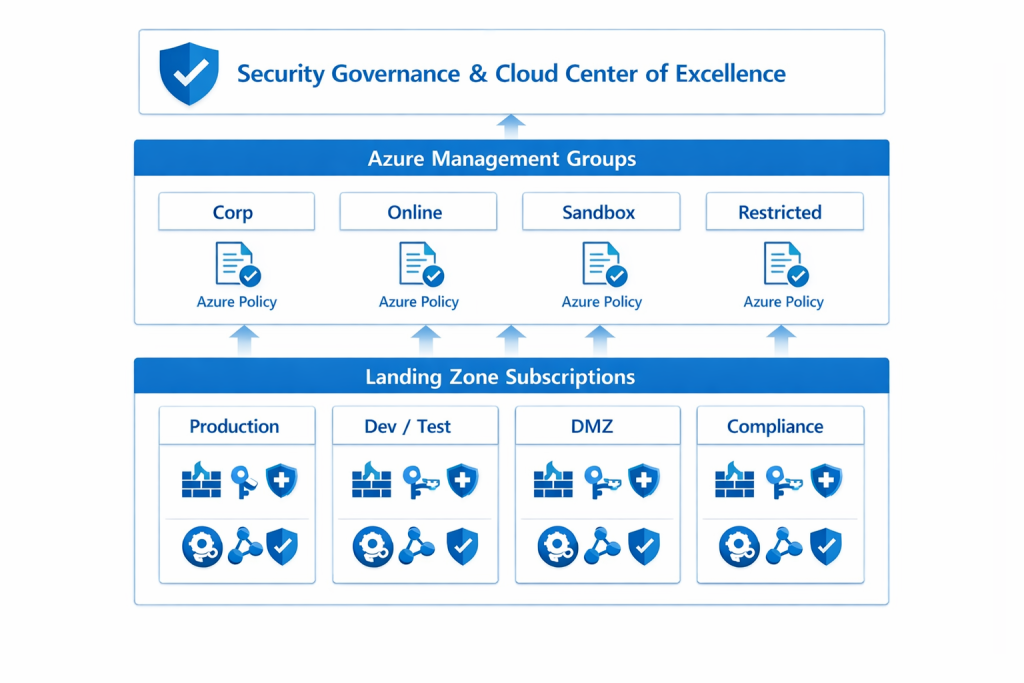The image size is (1024, 683).
Task: Click the shield checkmark icon in Dev / Test
Action: coord(462,547)
